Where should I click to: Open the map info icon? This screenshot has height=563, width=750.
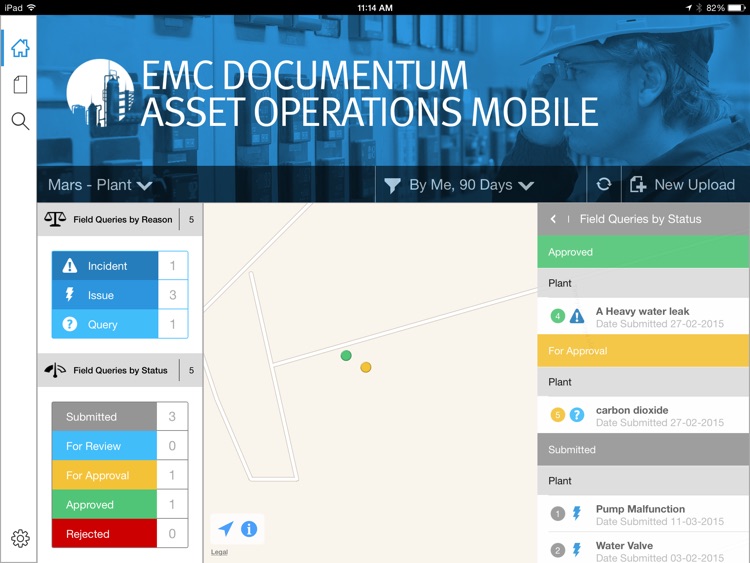[249, 529]
